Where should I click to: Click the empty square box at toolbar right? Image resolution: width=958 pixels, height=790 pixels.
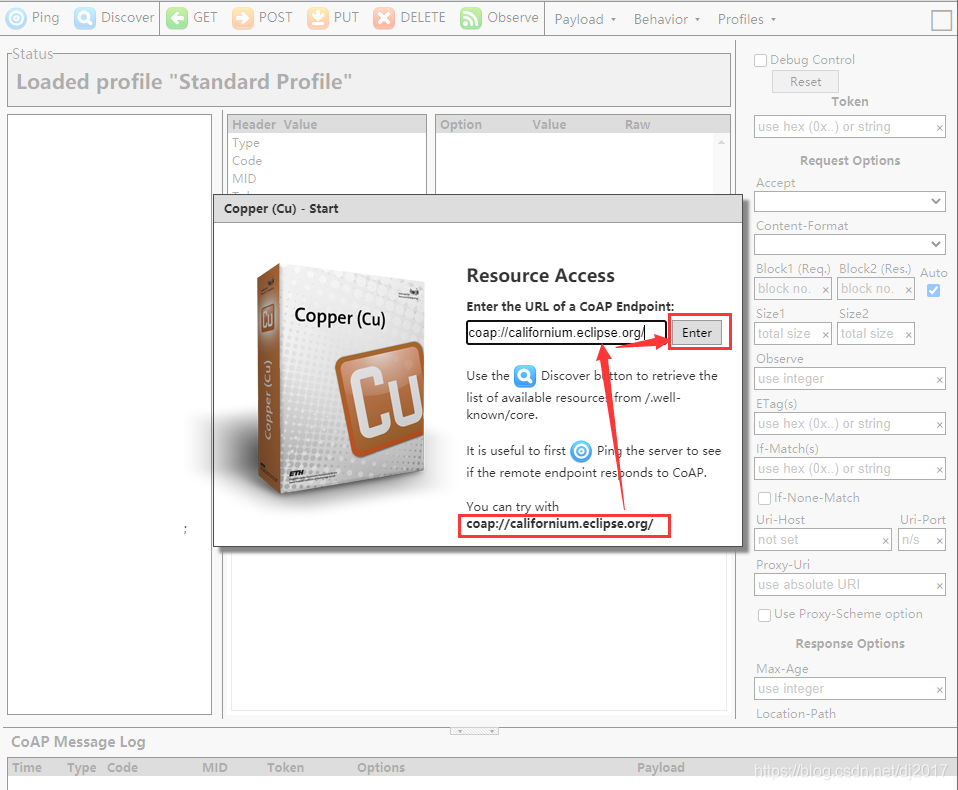pos(941,20)
